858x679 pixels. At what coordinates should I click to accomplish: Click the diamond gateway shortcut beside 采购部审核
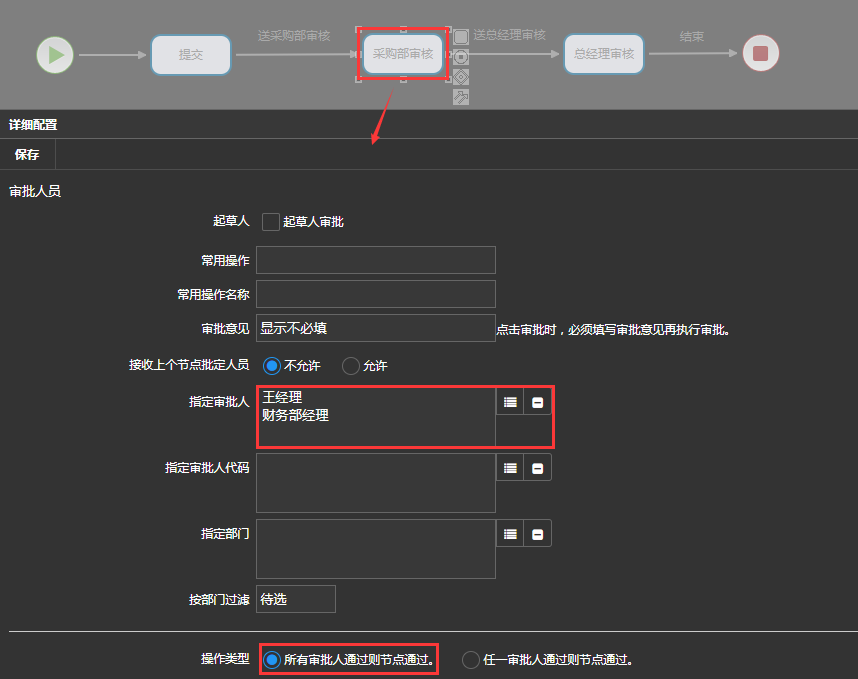[x=461, y=77]
